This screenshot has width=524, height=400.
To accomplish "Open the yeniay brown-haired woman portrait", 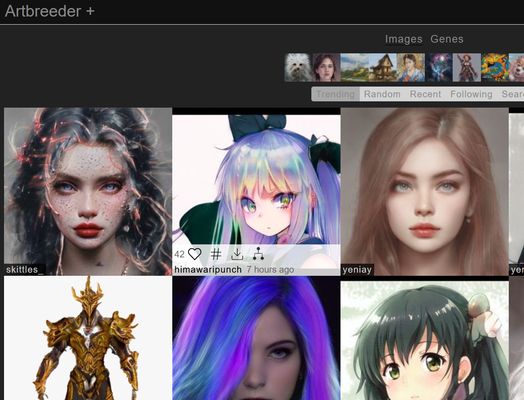I will [425, 191].
